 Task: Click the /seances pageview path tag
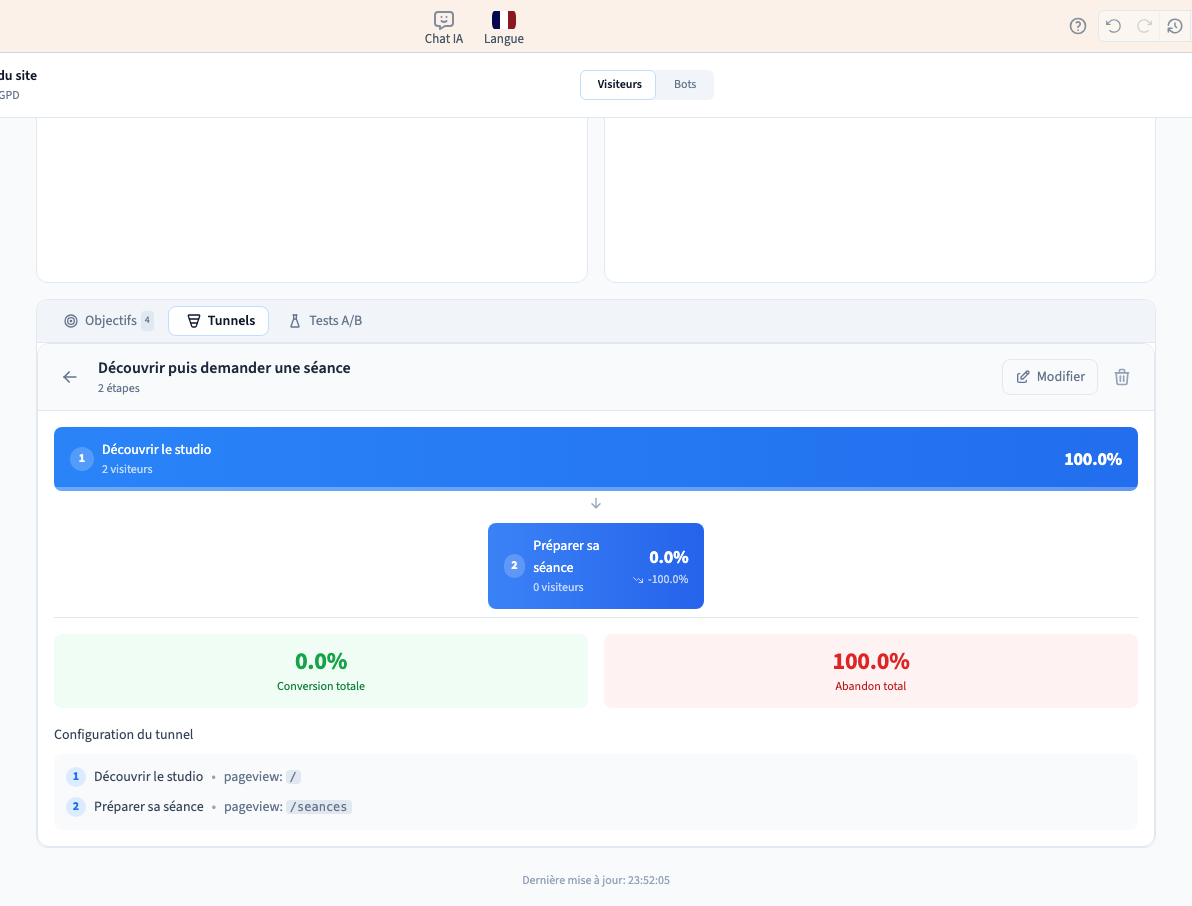point(319,806)
